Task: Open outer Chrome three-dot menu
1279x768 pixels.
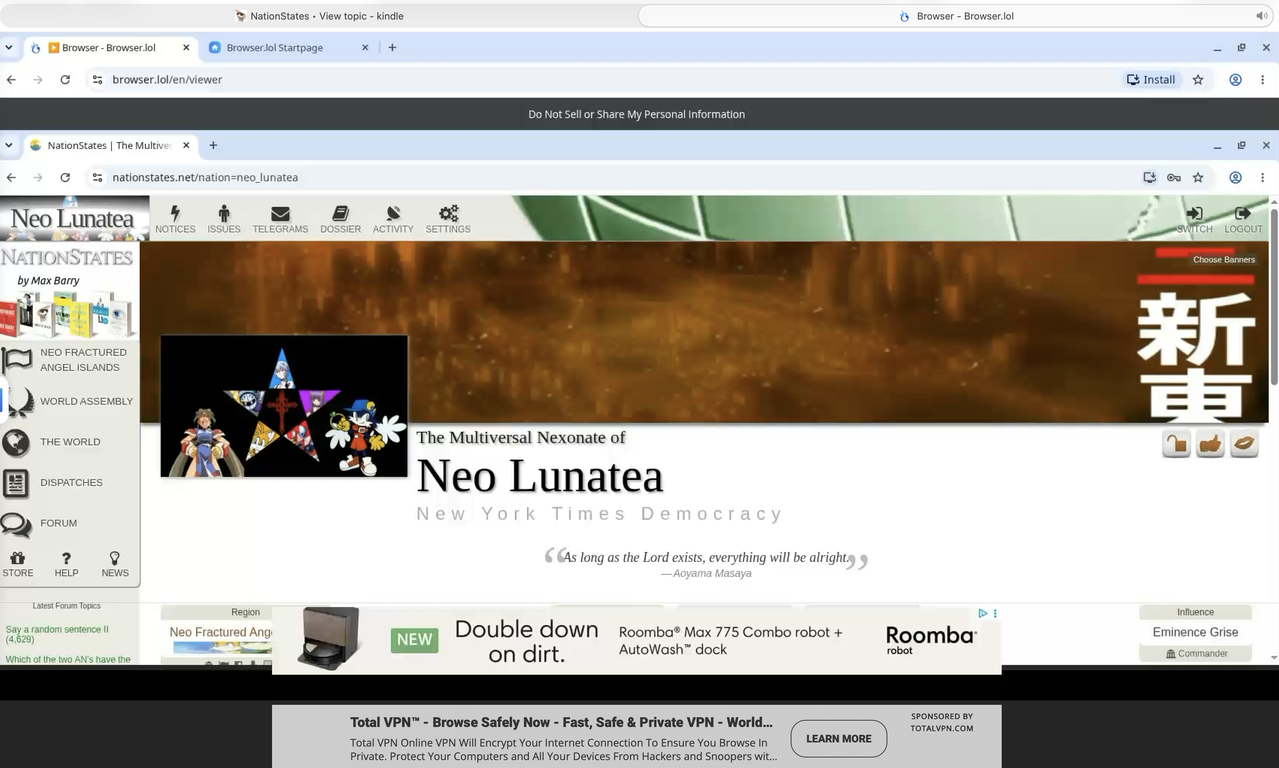Action: 1263,79
